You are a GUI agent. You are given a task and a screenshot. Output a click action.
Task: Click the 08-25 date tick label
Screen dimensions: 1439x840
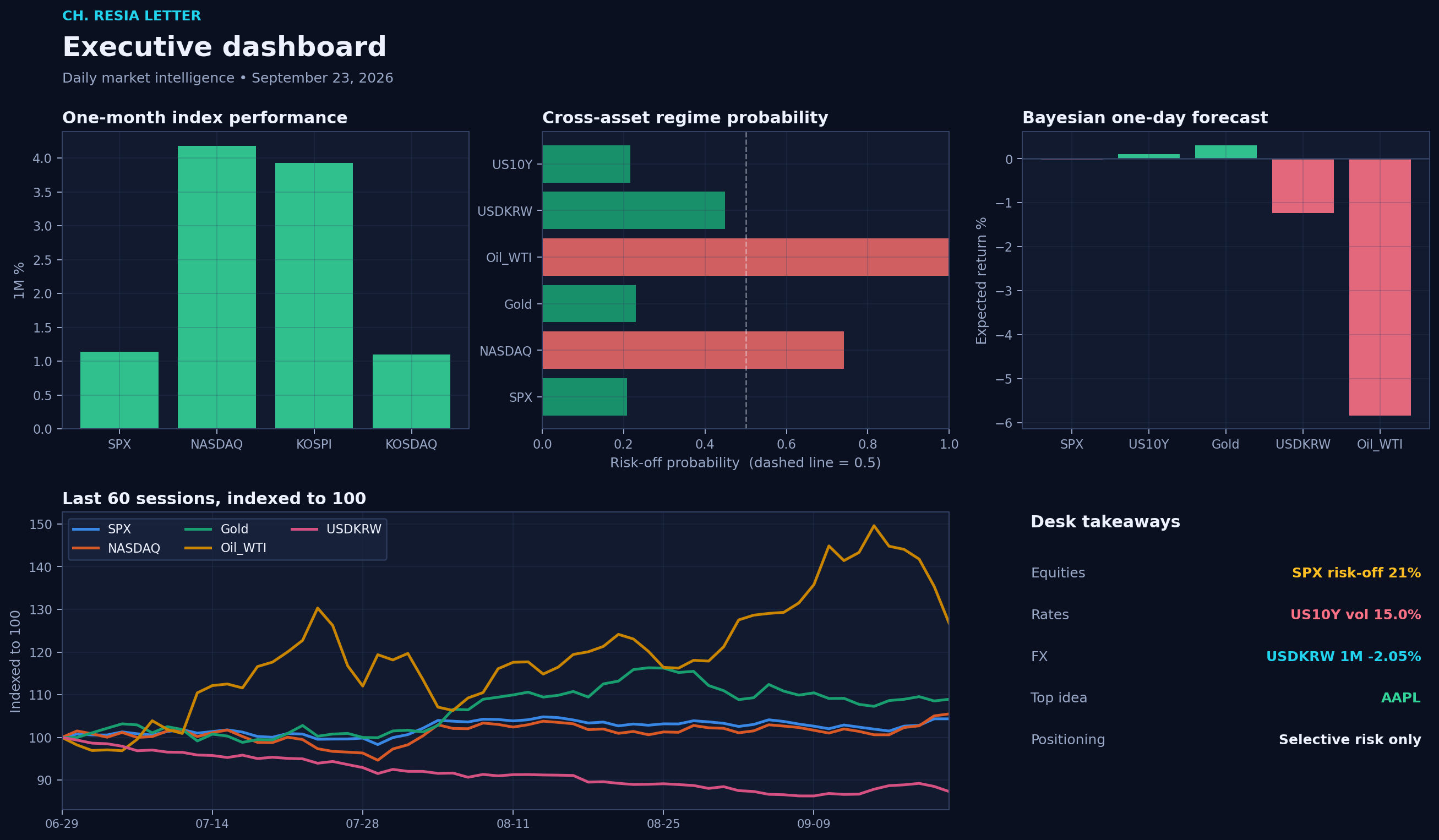tap(663, 824)
